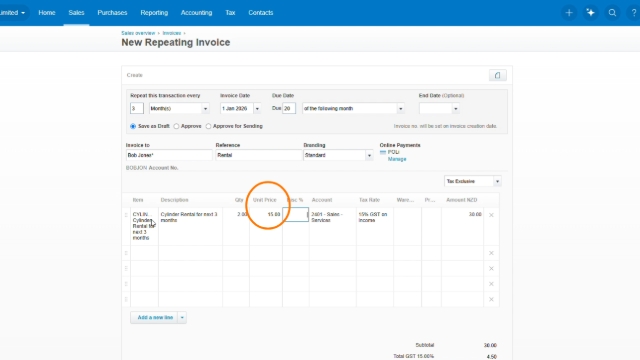
Task: Grab the drag handle of Cylinder Rental line
Action: (126, 215)
